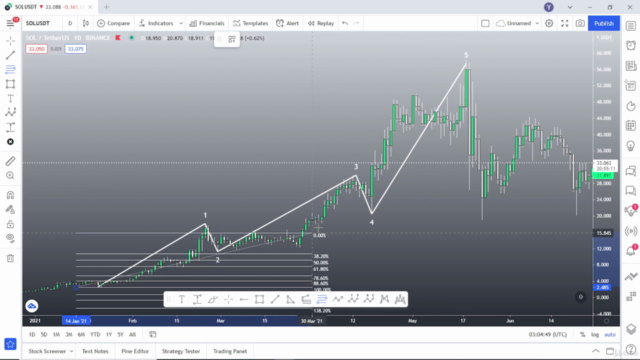
Task: Click the scroll to latest bar arrow
Action: point(580,297)
